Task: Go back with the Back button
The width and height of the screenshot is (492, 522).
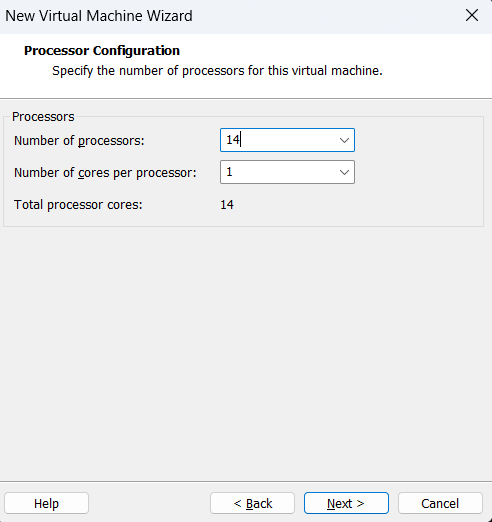Action: point(252,503)
